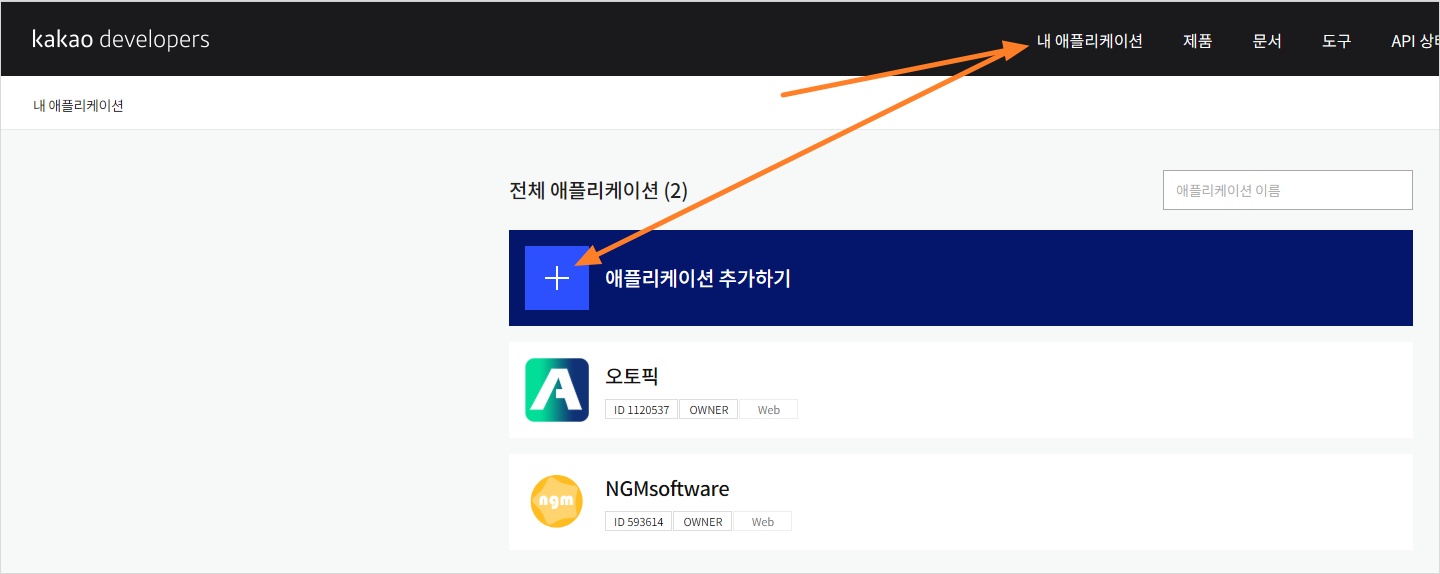Open the 문서 menu item

tap(1267, 41)
